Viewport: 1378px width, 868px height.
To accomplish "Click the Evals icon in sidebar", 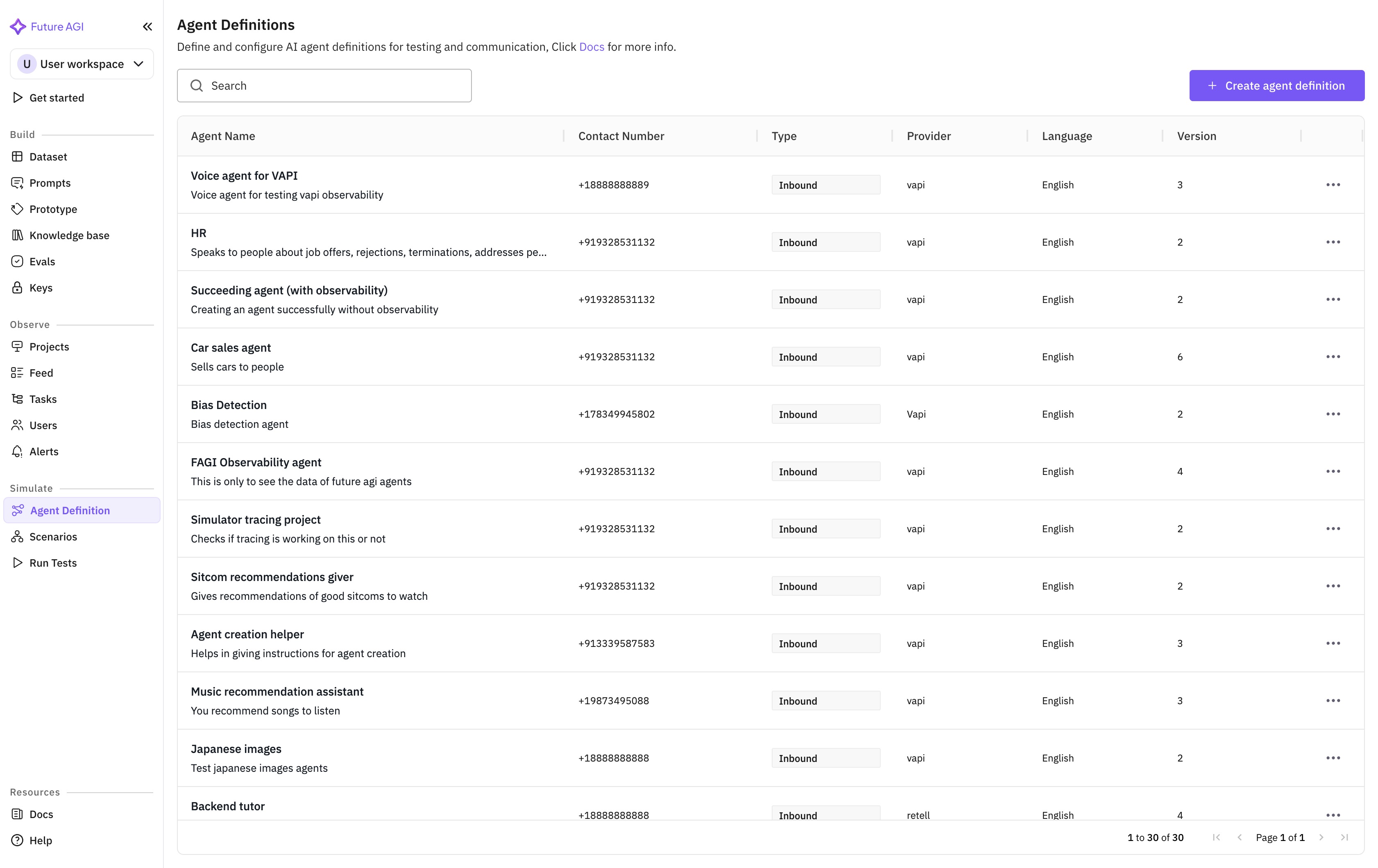I will (18, 261).
